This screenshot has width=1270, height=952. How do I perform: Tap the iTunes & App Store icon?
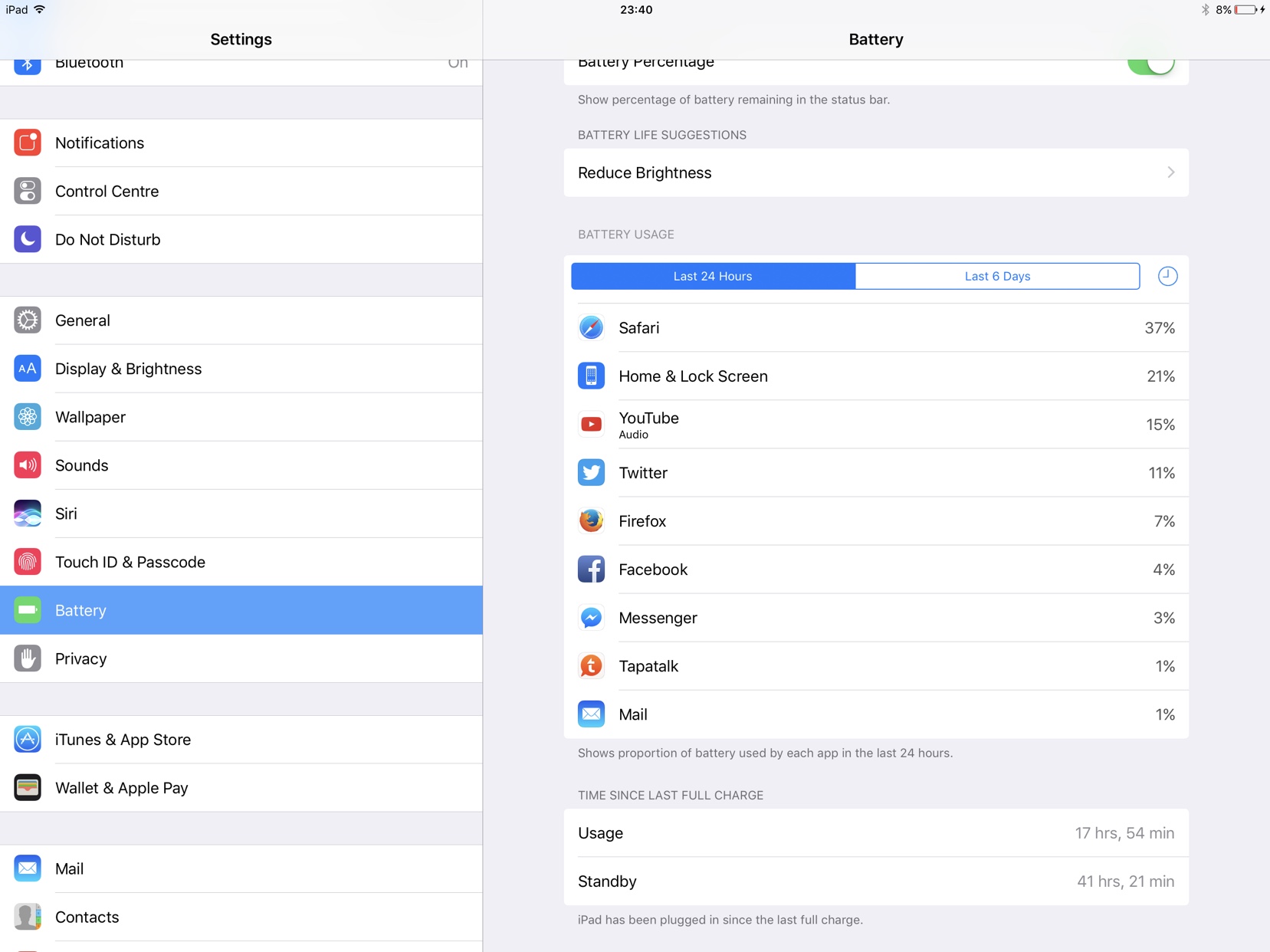coord(28,740)
